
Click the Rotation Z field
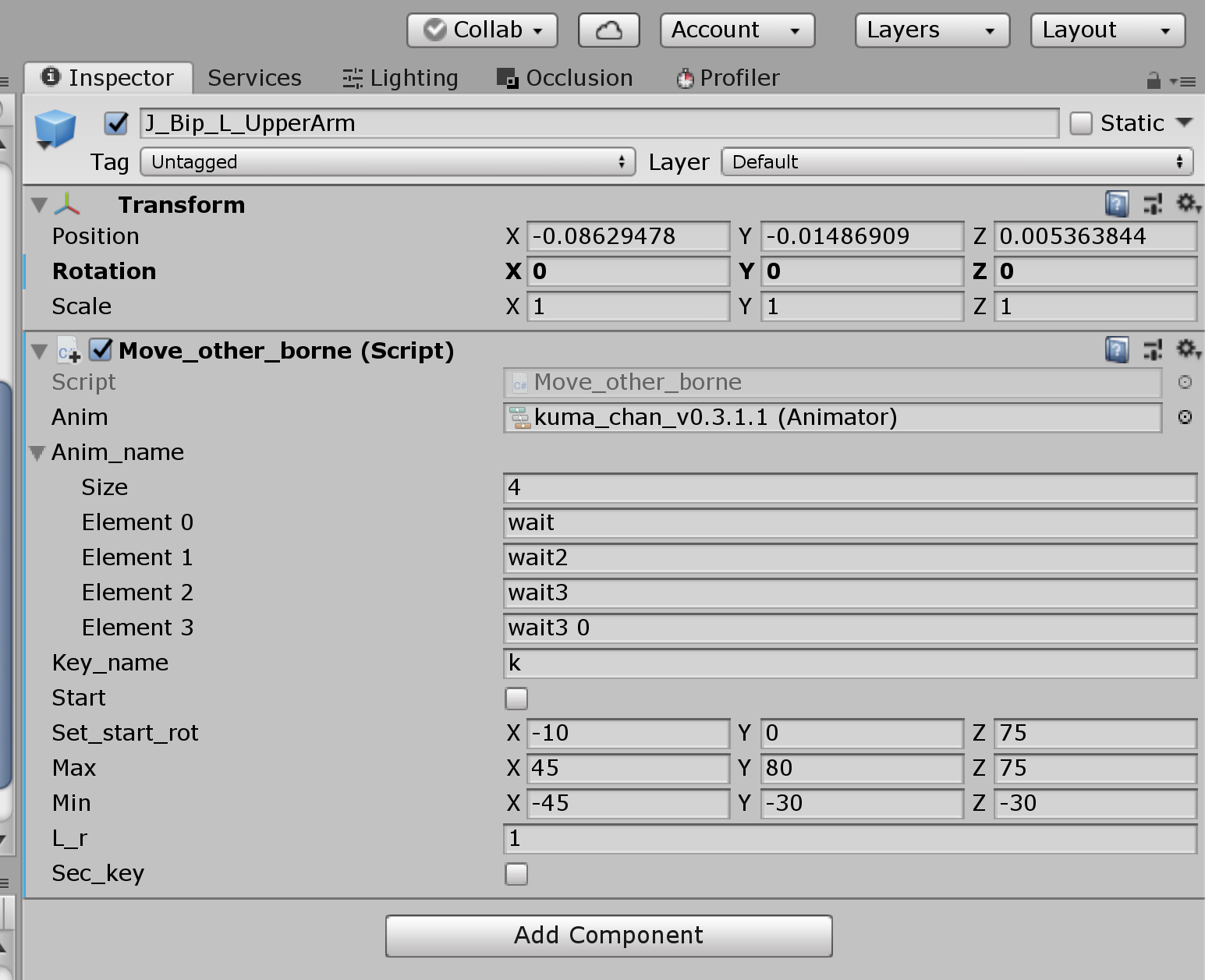click(x=1096, y=271)
